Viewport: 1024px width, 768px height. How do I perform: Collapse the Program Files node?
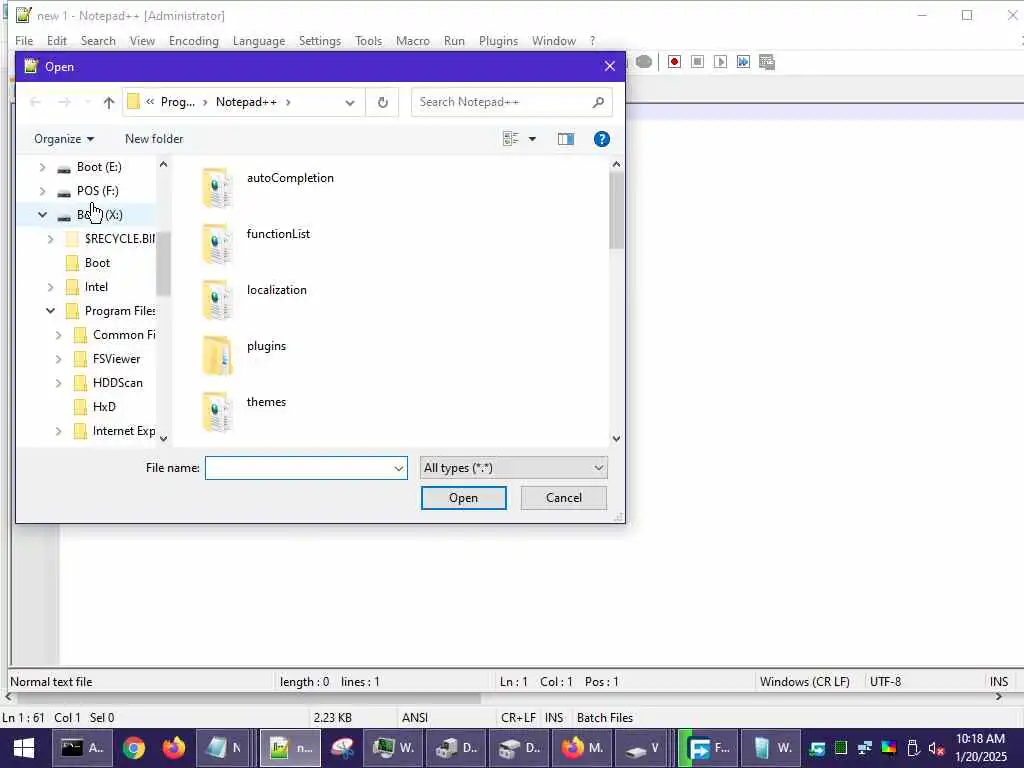(x=51, y=311)
